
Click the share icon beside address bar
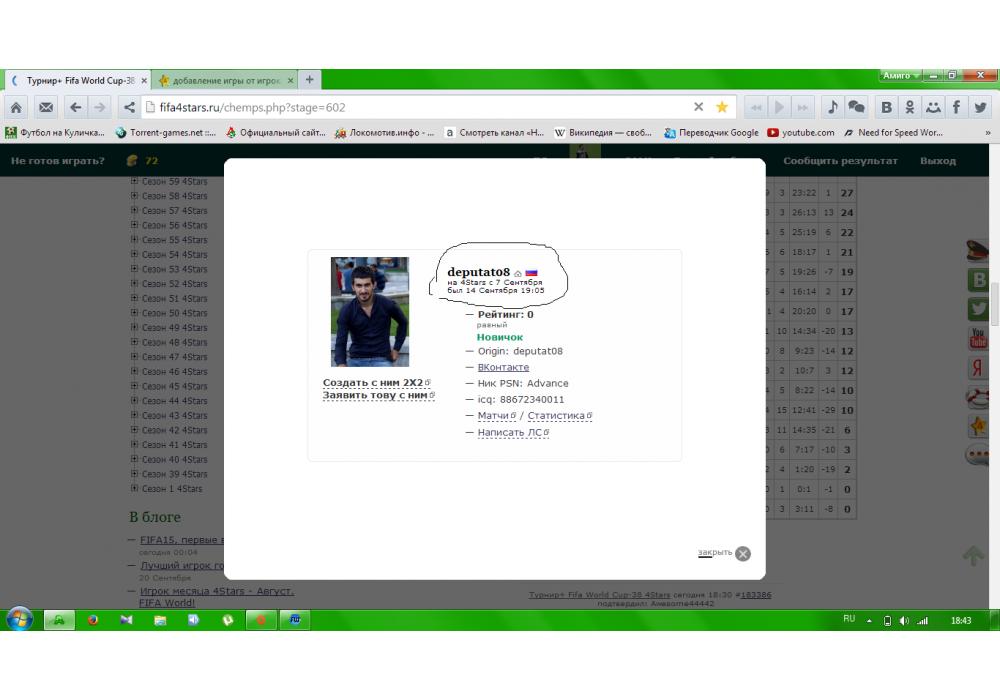[128, 107]
